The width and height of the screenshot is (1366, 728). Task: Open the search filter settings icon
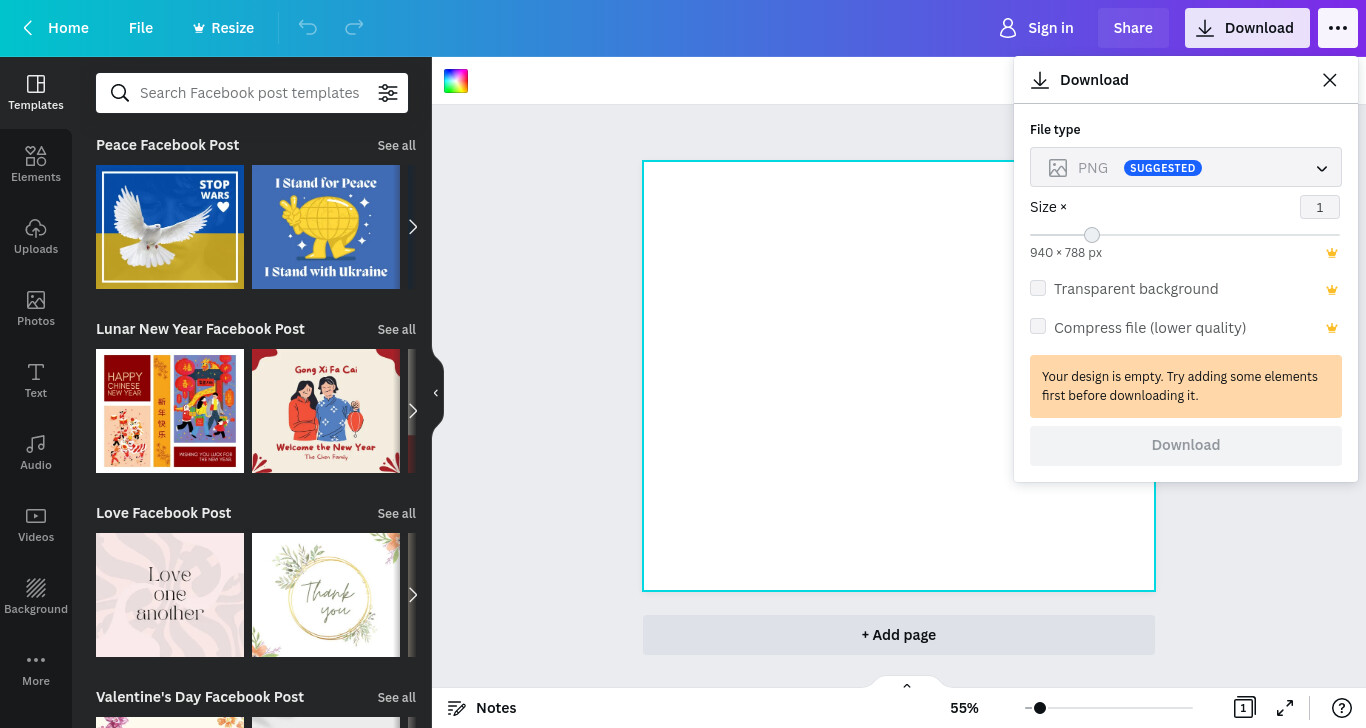(x=388, y=93)
